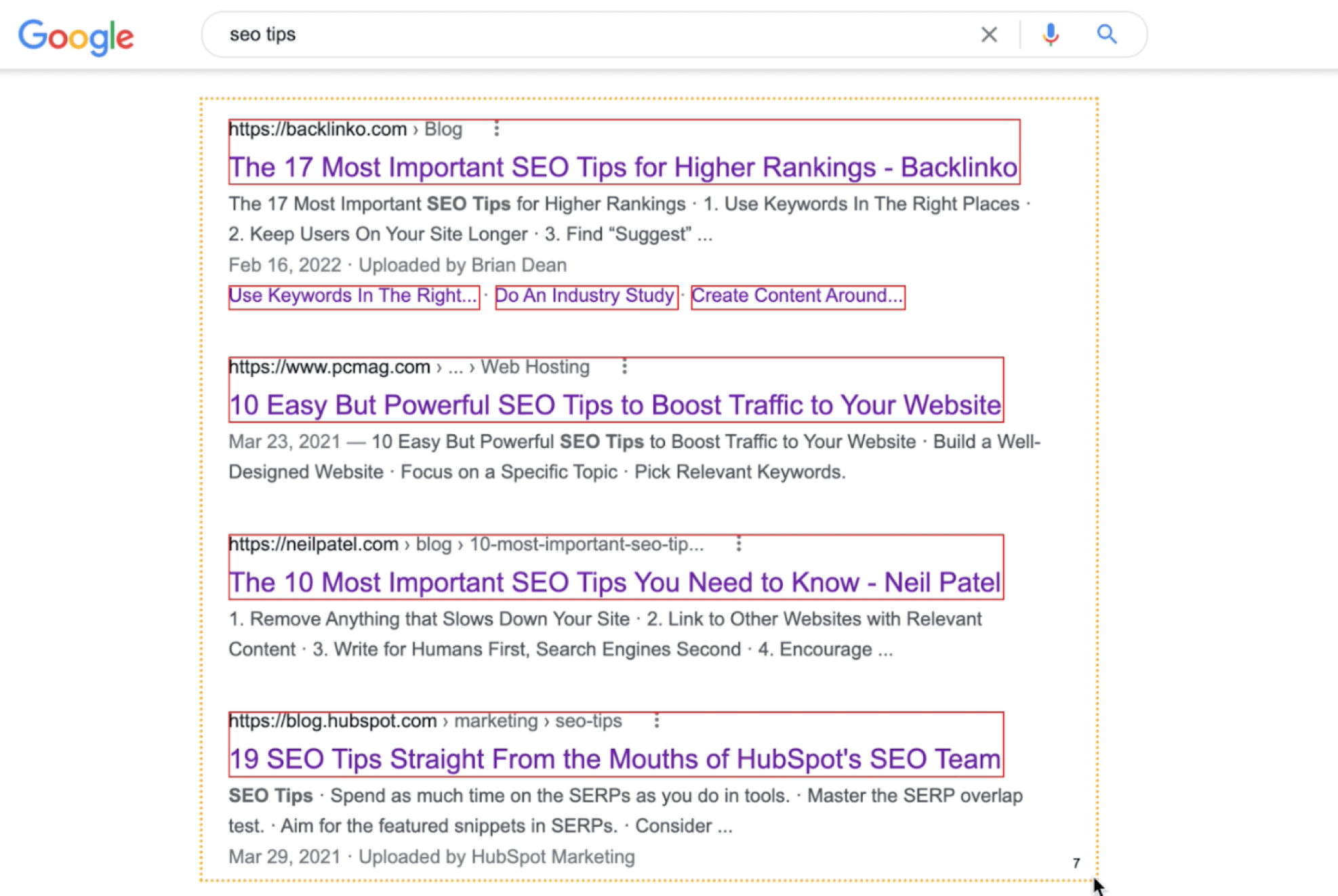Click the https://blog.hubspot.com breadcrumb URL
Image resolution: width=1338 pixels, height=896 pixels.
(332, 721)
